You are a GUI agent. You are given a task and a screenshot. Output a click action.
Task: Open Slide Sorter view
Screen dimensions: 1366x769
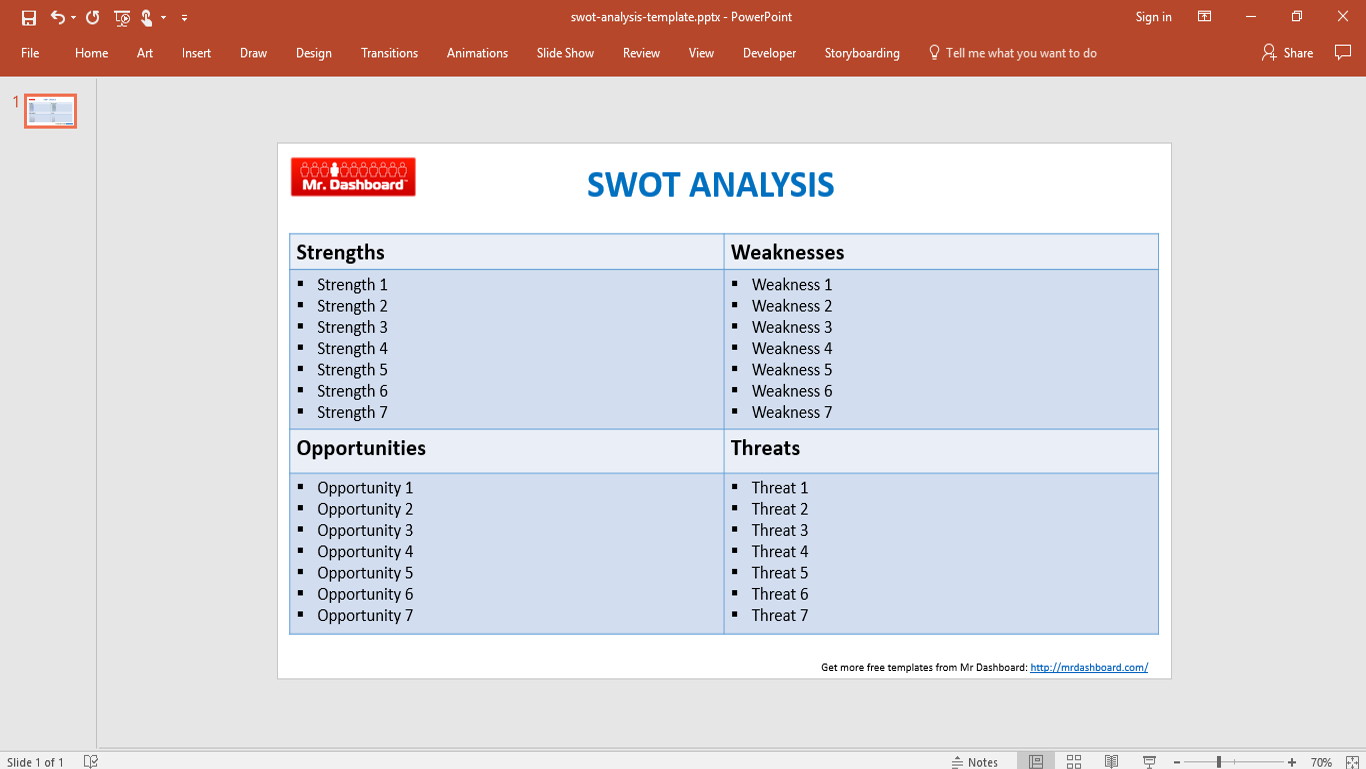coord(1074,762)
